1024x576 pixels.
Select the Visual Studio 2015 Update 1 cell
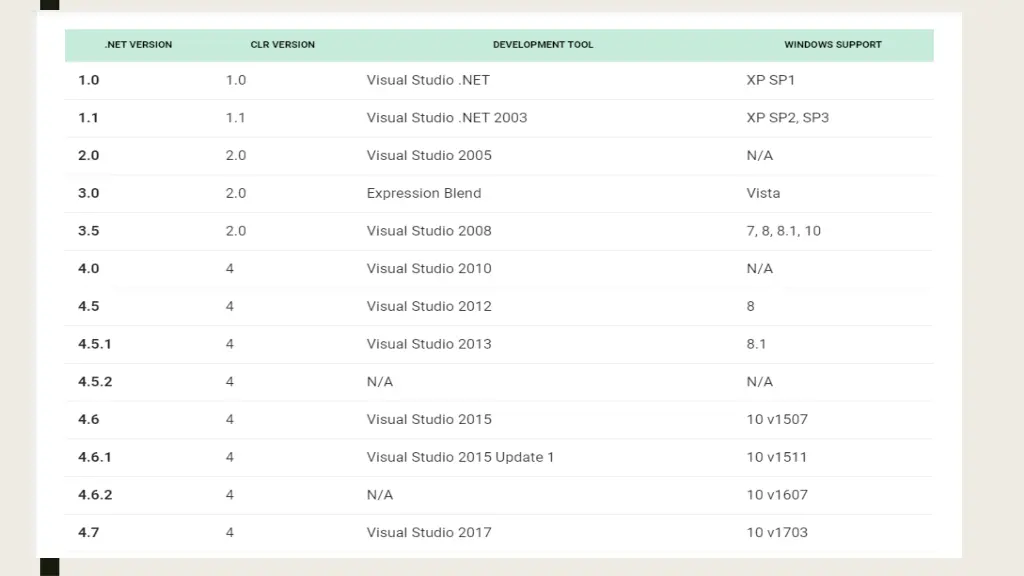(460, 457)
